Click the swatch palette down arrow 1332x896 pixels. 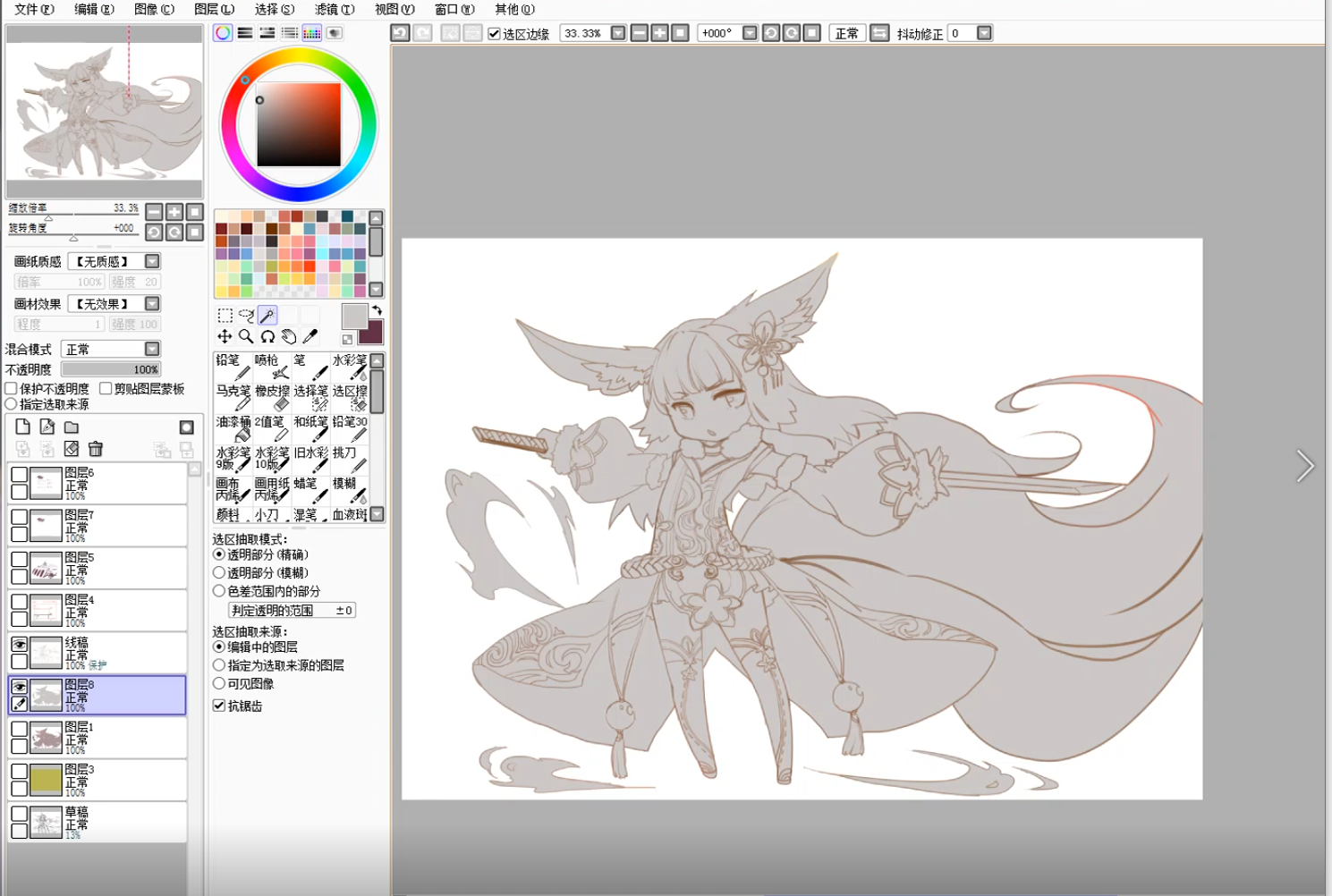point(377,290)
